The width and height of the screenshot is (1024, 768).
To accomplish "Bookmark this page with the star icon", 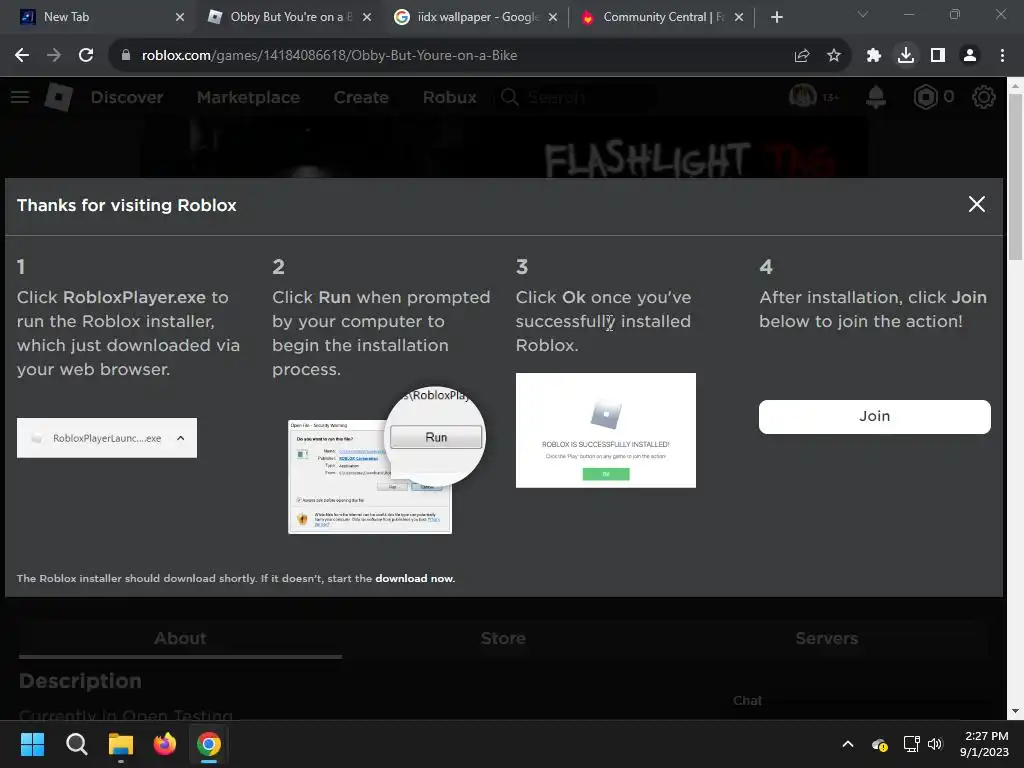I will tap(833, 56).
